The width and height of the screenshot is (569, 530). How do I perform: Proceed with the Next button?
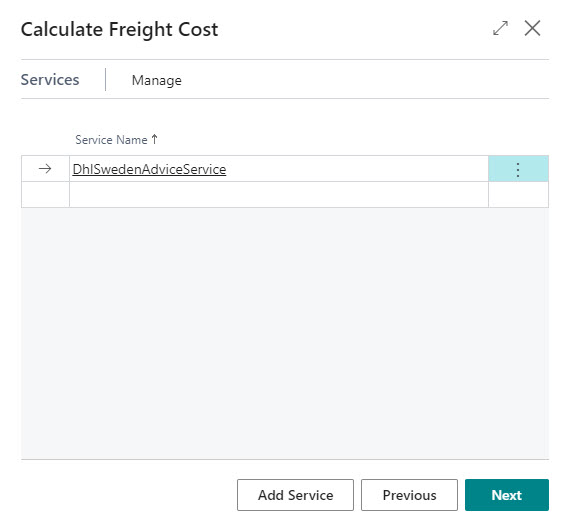click(507, 495)
